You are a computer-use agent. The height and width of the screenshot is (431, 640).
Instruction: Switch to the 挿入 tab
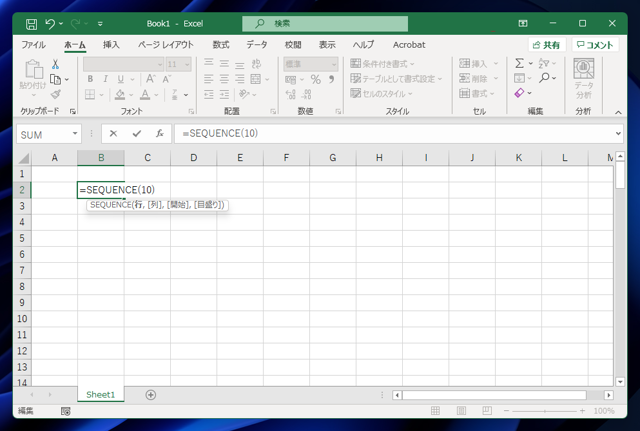point(111,45)
